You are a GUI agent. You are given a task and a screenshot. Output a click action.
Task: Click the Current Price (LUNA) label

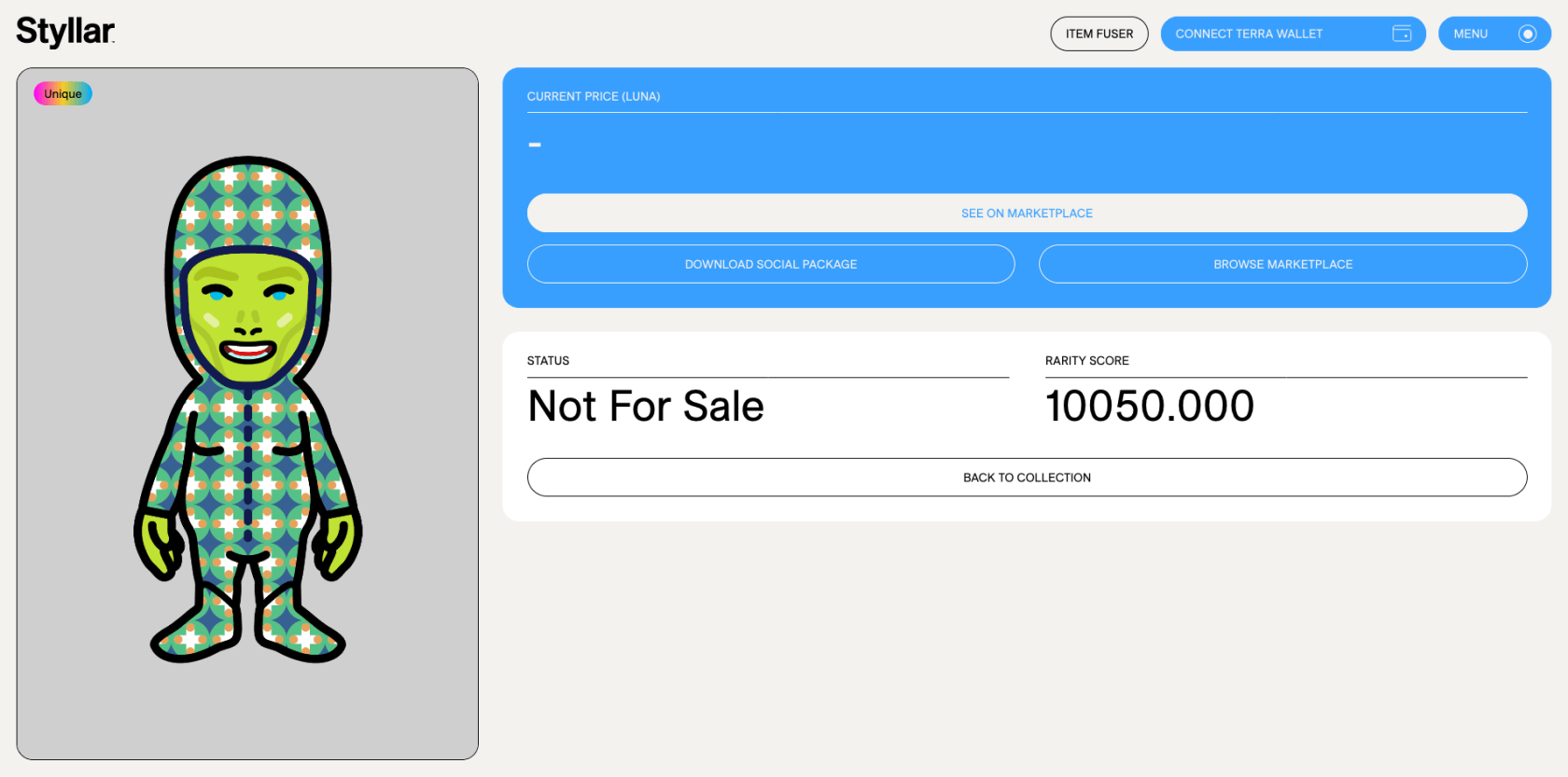tap(594, 96)
